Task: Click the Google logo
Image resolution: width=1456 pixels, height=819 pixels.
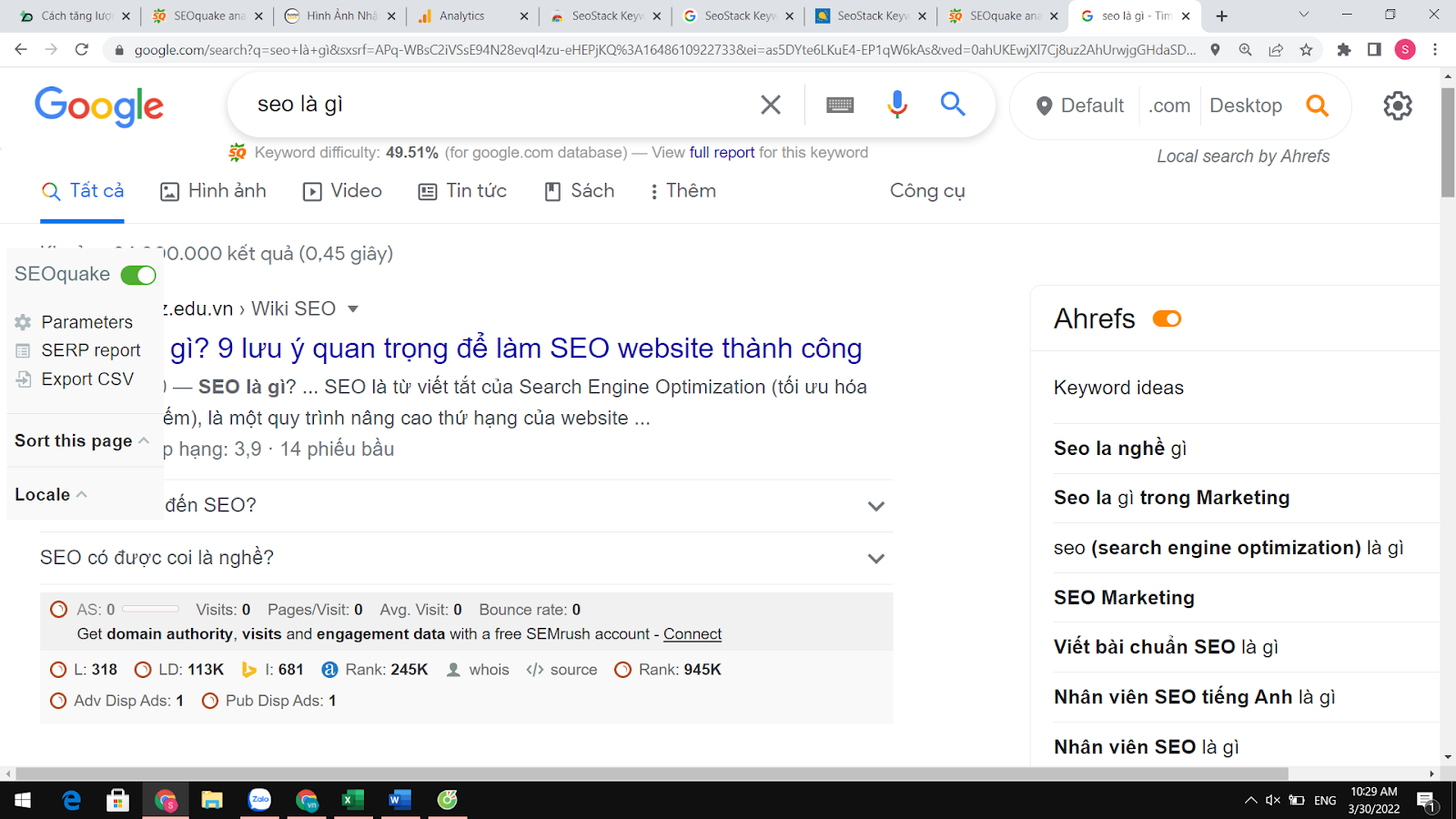Action: [99, 106]
